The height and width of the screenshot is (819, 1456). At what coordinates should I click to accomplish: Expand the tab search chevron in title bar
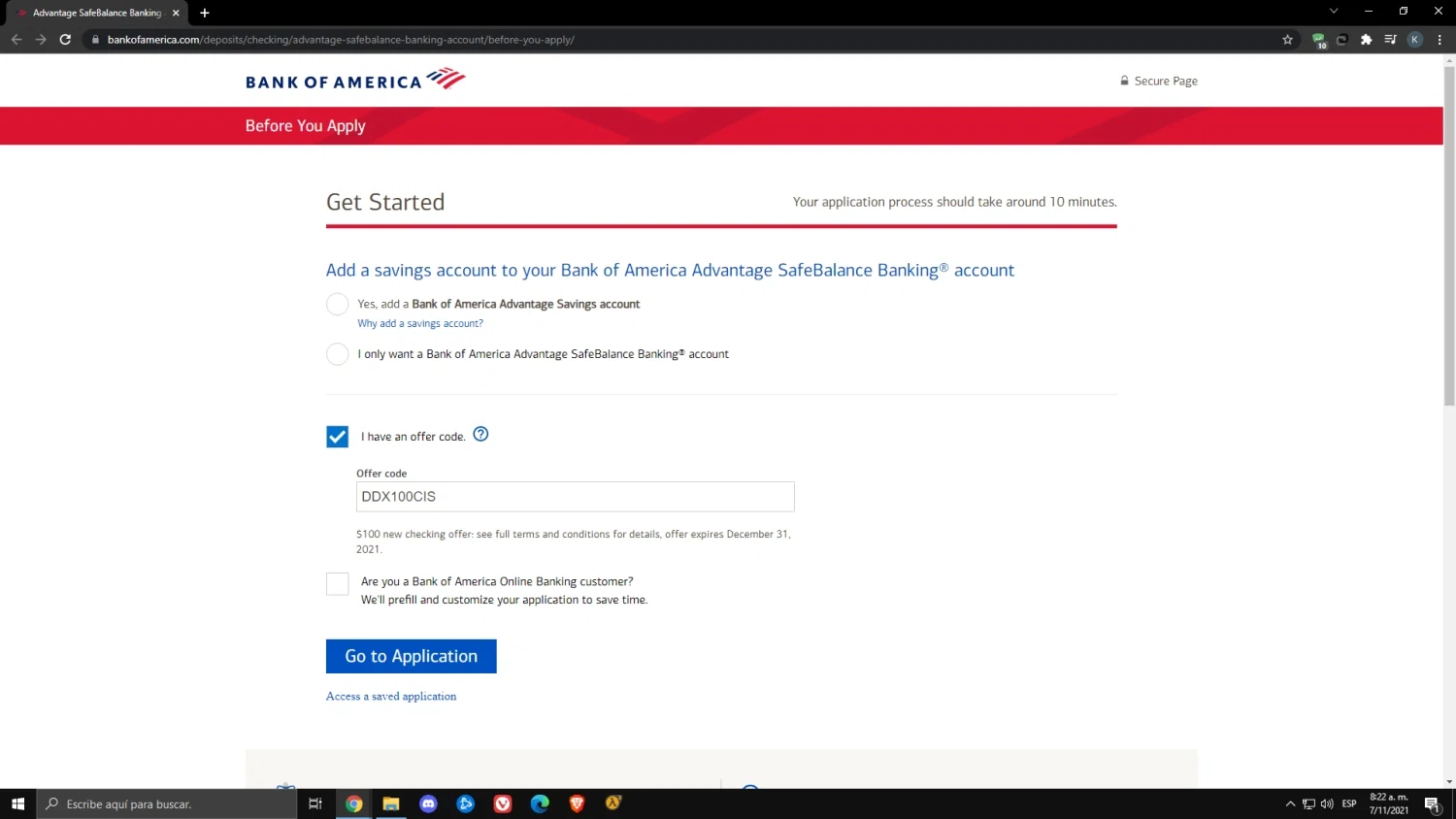1334,11
